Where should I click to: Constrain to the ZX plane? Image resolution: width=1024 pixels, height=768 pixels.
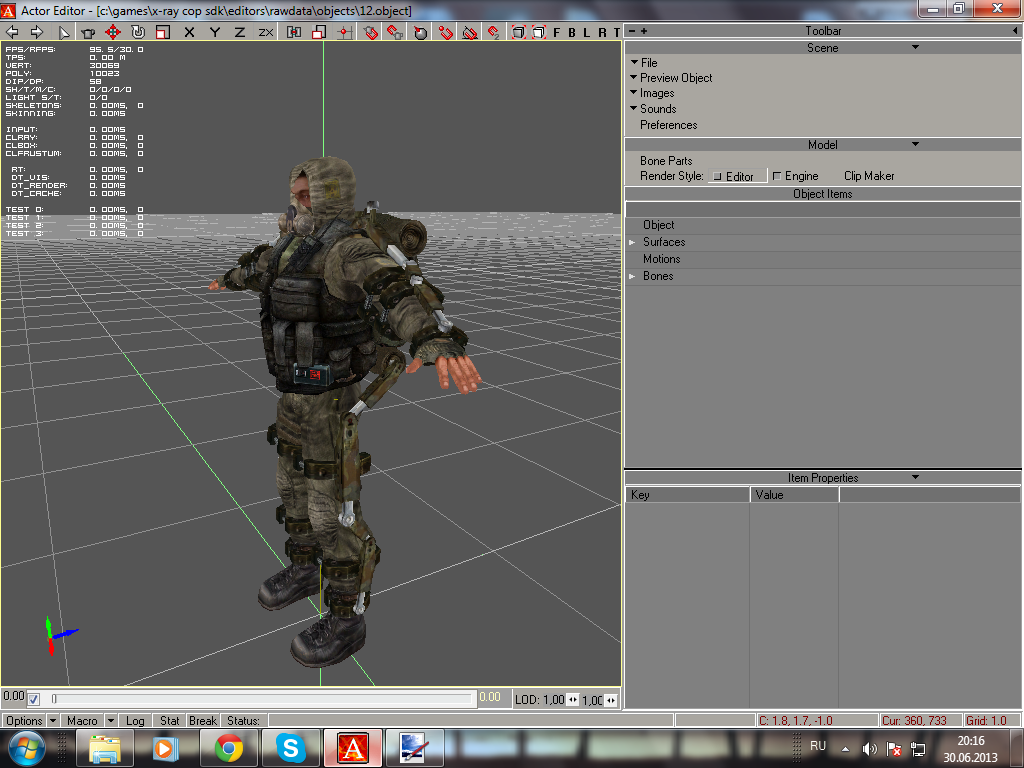pos(265,32)
